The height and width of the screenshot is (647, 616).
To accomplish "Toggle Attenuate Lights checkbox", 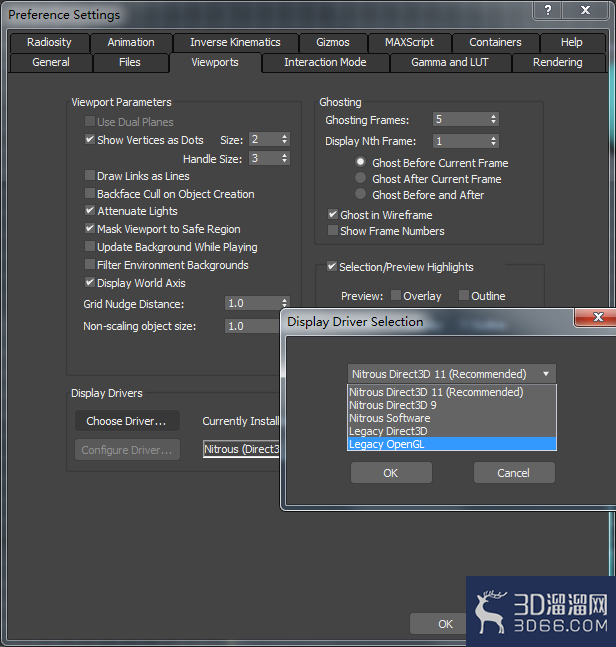I will click(x=90, y=210).
